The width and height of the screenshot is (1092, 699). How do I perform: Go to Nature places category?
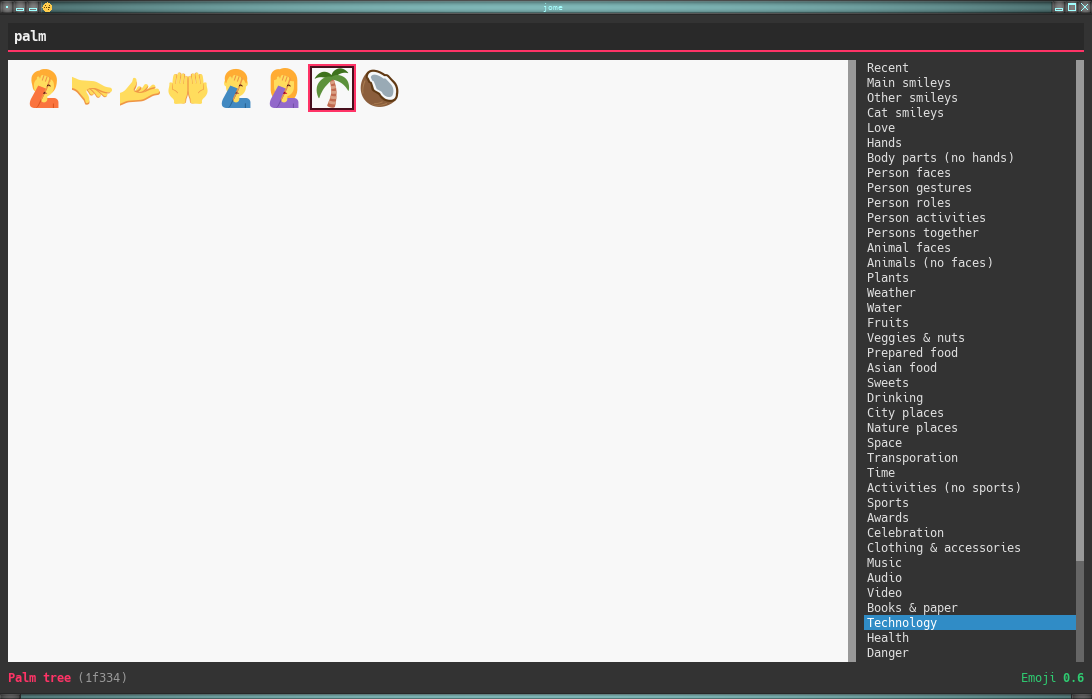point(969,427)
